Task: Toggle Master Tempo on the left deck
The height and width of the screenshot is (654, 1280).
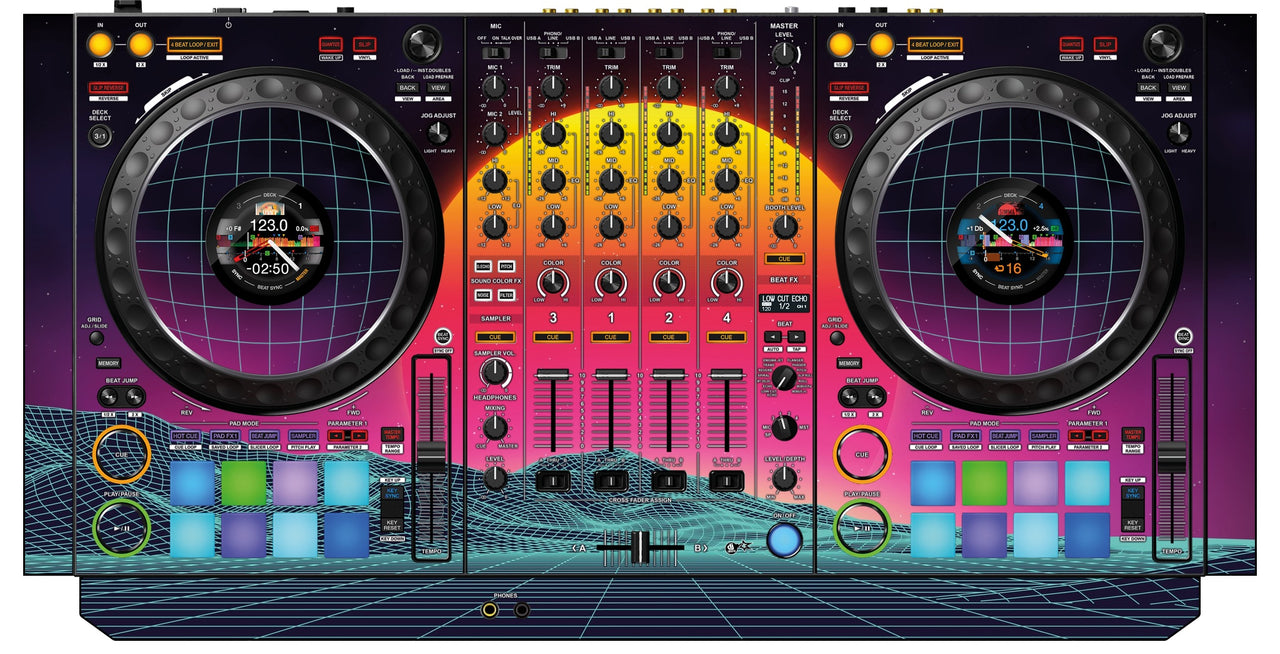Action: coord(392,434)
